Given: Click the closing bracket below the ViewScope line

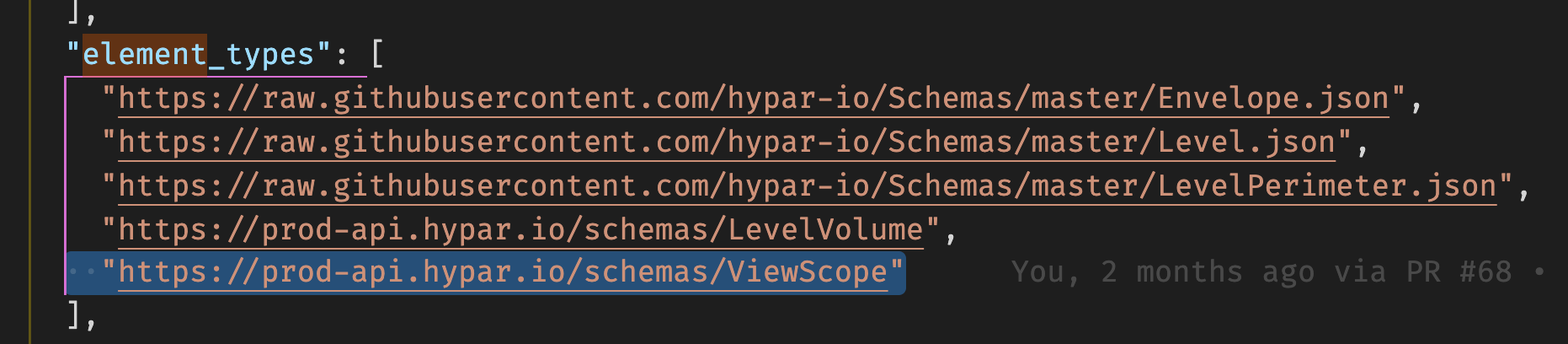Looking at the screenshot, I should (x=74, y=315).
